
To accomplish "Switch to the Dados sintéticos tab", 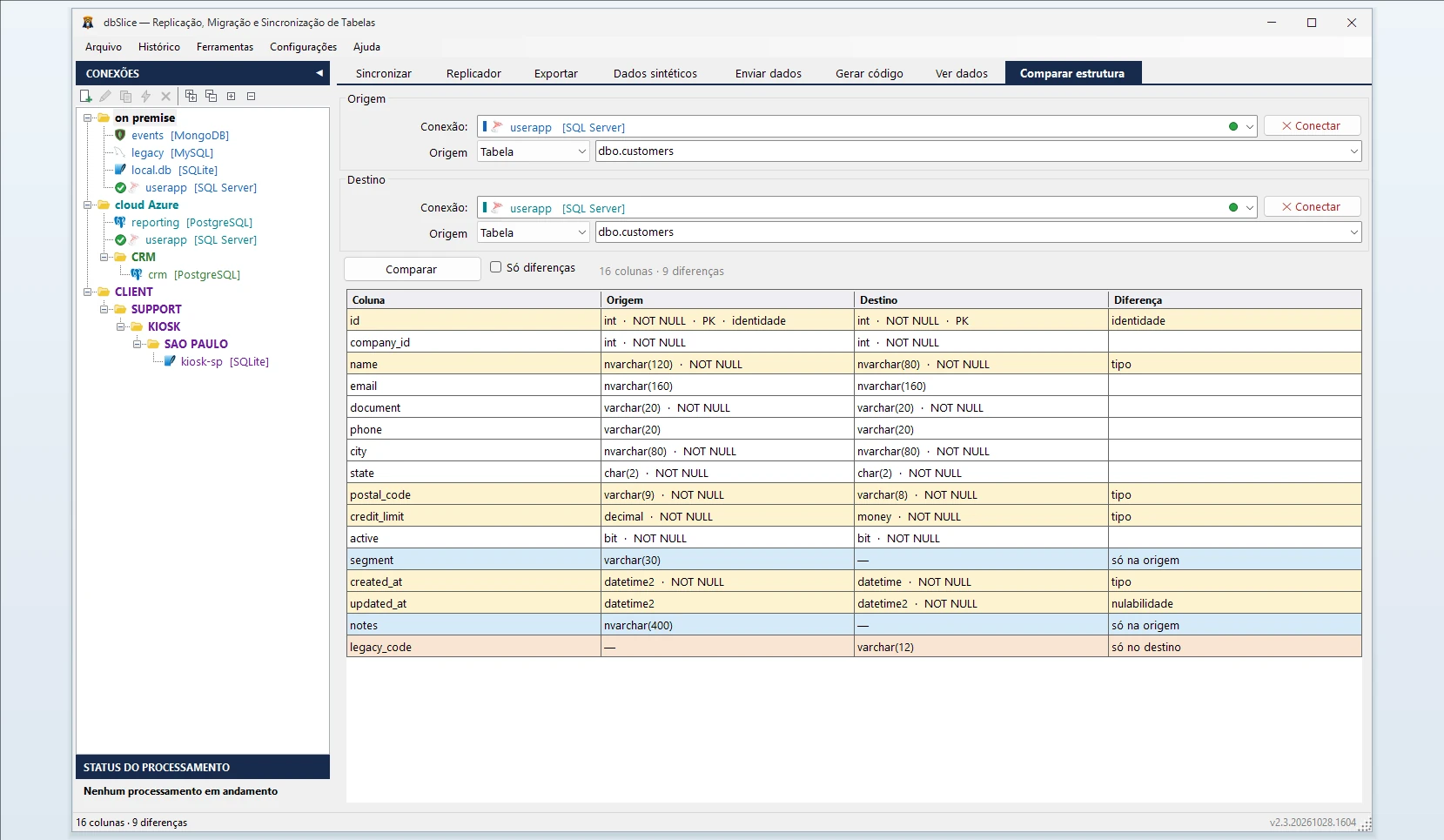I will pos(655,73).
